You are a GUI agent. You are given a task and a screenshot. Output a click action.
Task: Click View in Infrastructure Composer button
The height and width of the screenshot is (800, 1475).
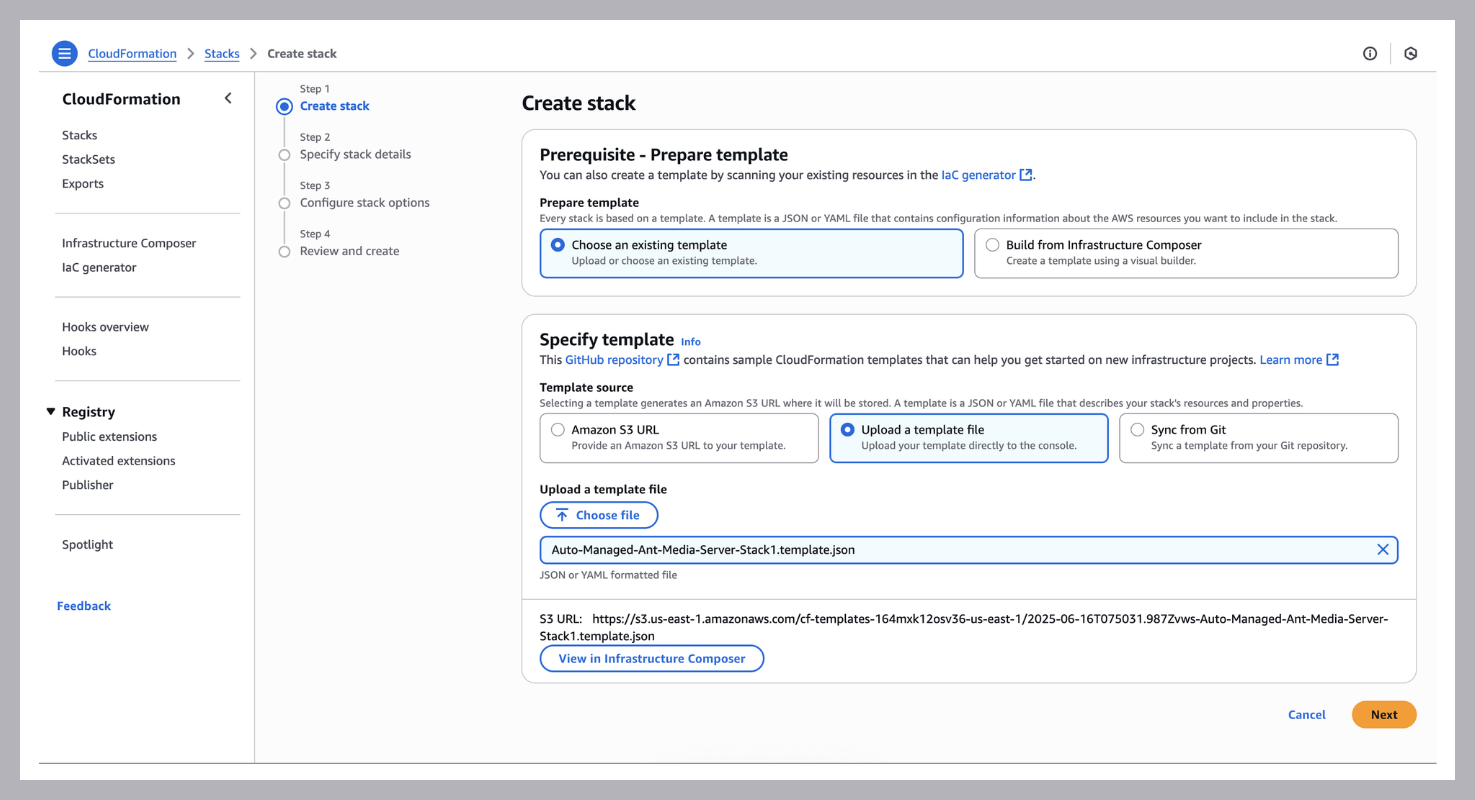(652, 659)
